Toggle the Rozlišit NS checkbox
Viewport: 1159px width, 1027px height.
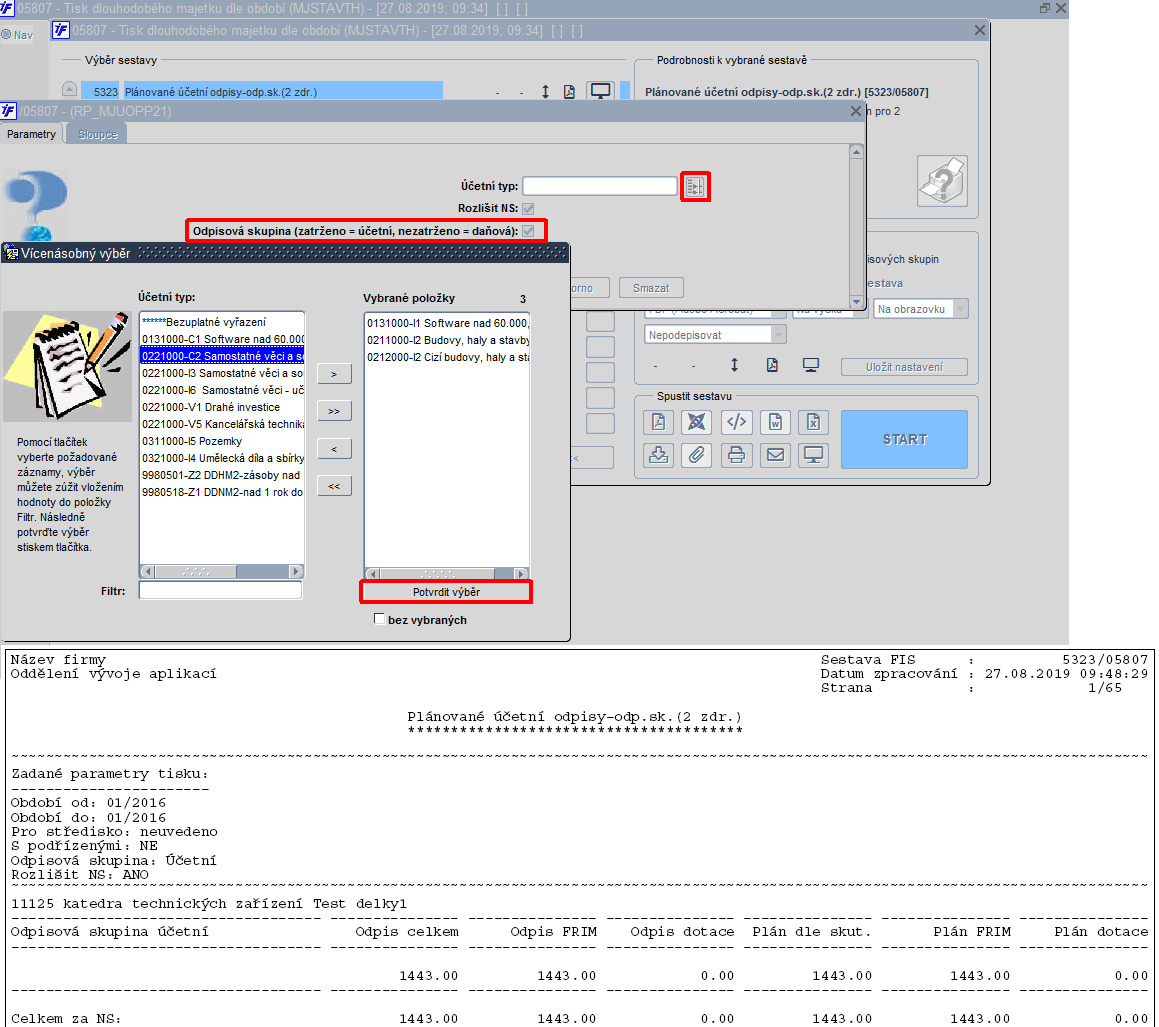[528, 209]
